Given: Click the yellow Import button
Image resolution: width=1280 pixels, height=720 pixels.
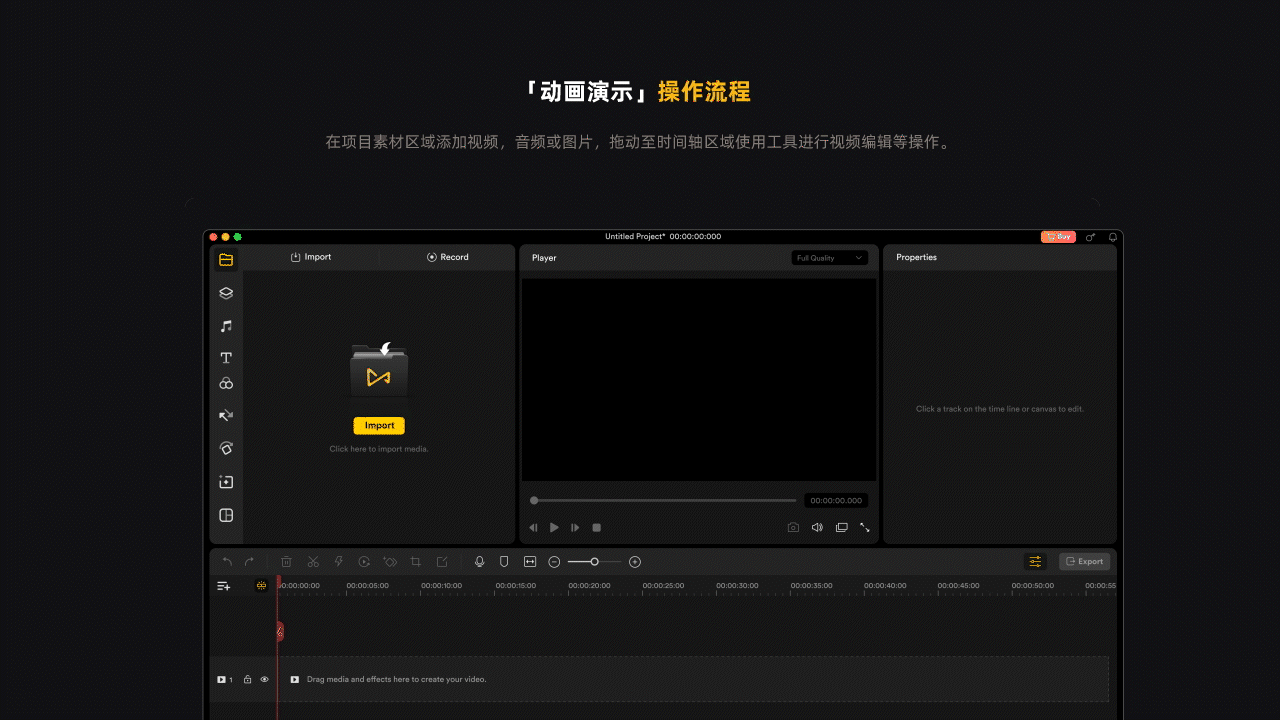Looking at the screenshot, I should 379,426.
